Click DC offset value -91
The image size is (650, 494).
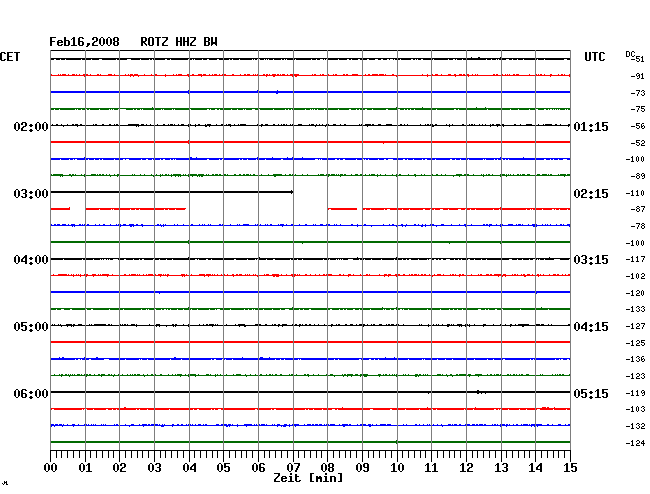pos(638,76)
